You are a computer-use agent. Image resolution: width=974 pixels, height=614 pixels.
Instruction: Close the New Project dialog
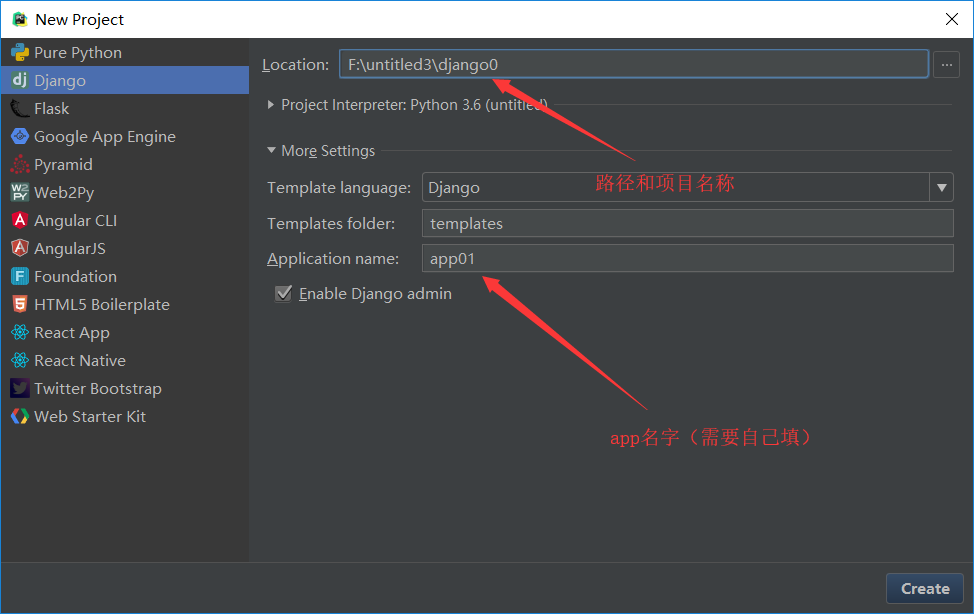pyautogui.click(x=951, y=19)
